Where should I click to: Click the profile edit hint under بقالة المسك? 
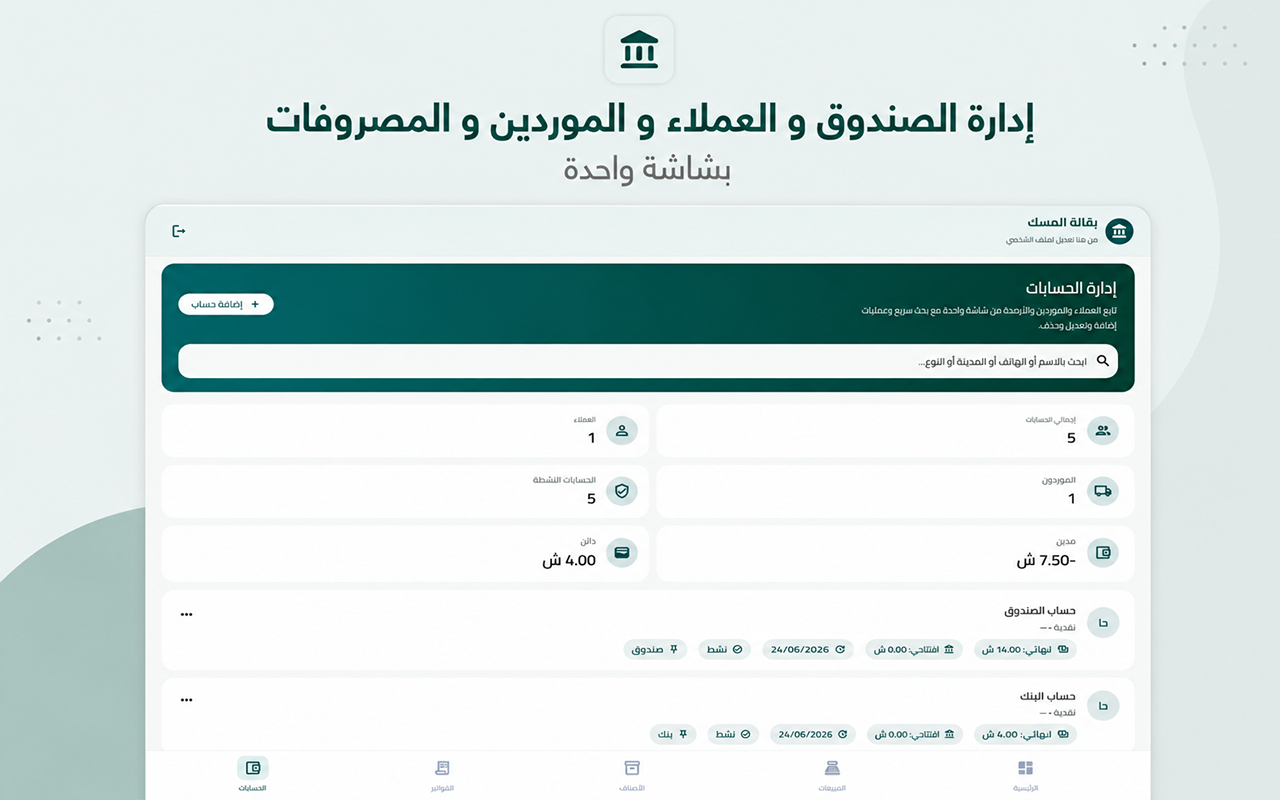click(x=1052, y=240)
